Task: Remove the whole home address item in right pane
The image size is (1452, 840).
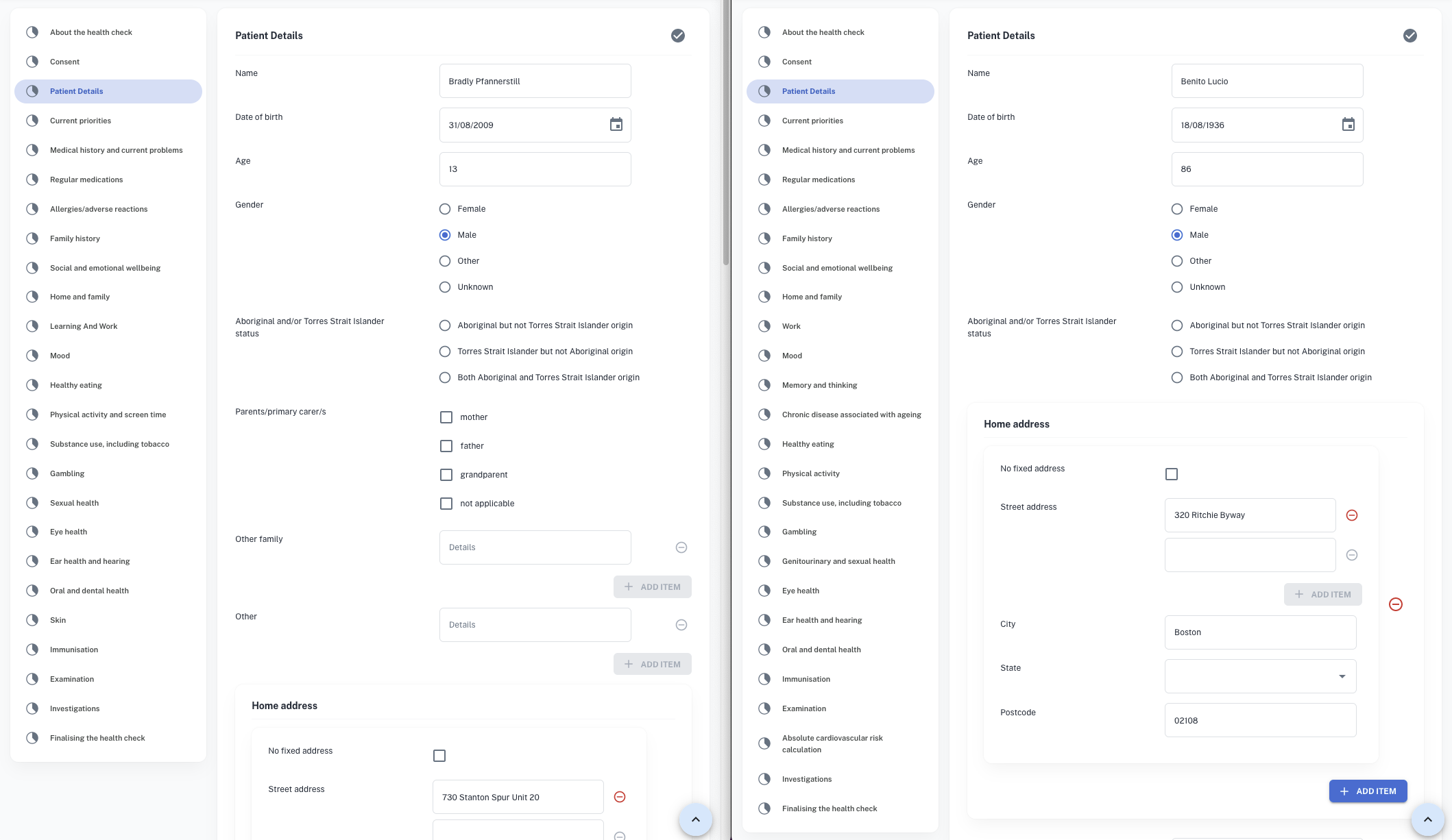Action: click(1396, 604)
